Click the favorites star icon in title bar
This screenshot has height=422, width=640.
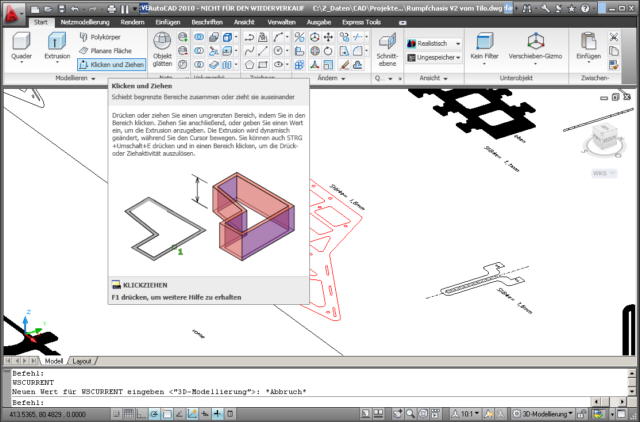[x=571, y=8]
